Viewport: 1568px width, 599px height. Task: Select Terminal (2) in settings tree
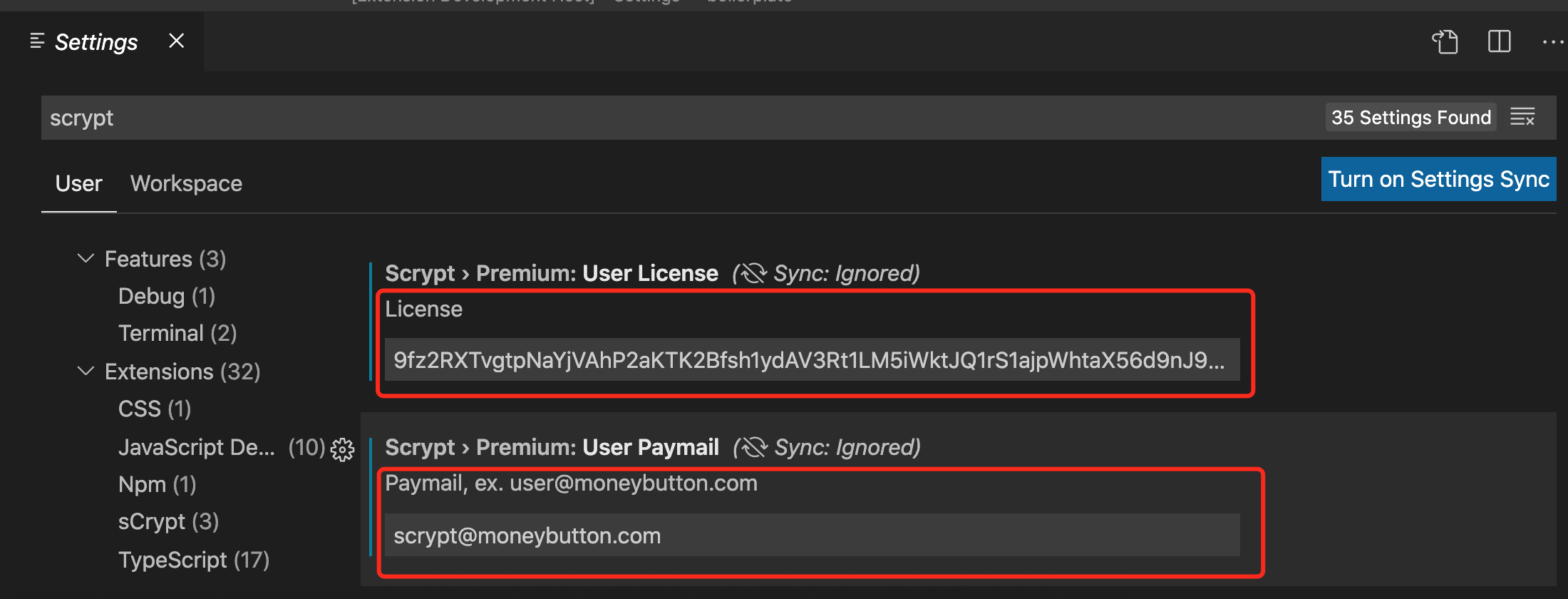(x=177, y=333)
